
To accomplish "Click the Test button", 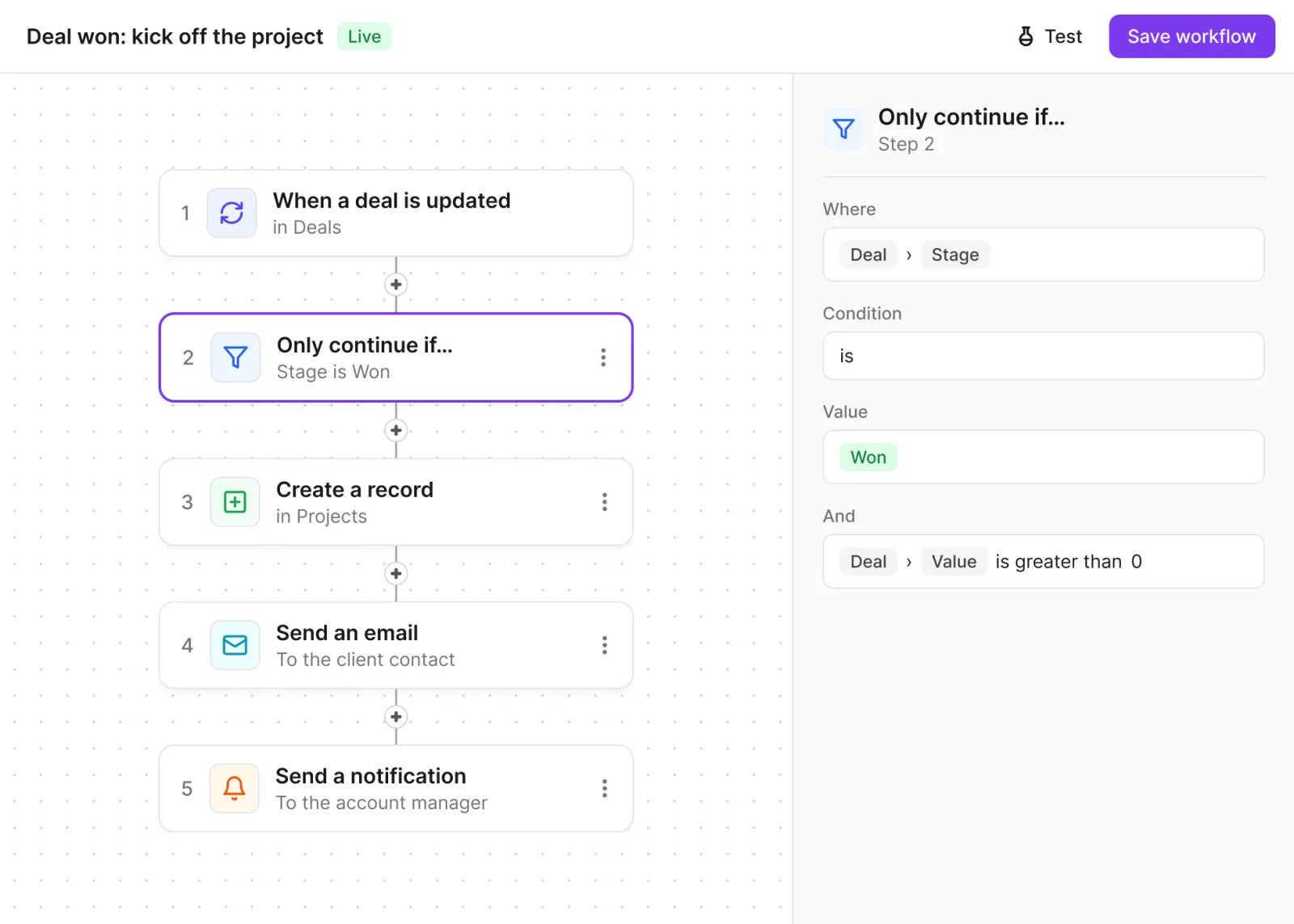I will [x=1050, y=36].
